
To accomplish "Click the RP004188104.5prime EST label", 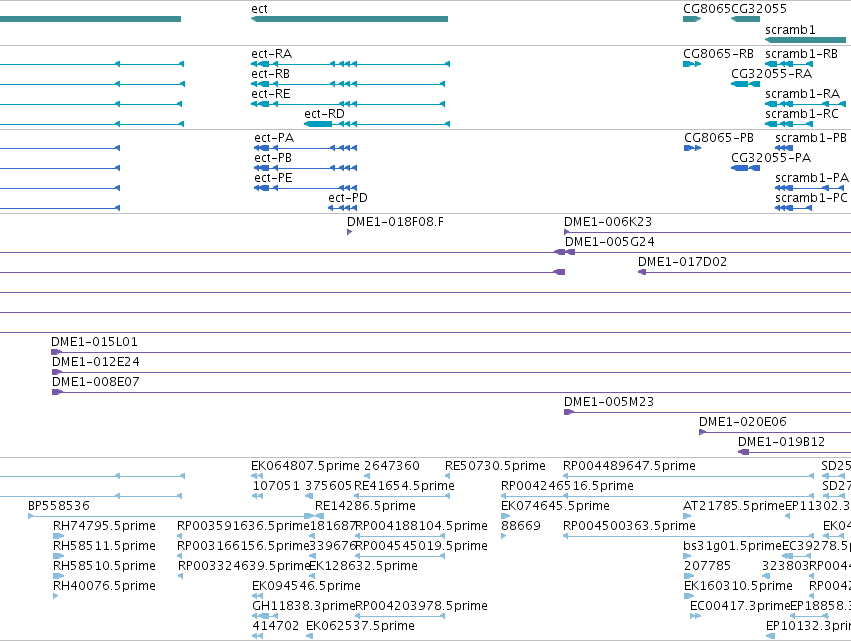I will (x=421, y=526).
